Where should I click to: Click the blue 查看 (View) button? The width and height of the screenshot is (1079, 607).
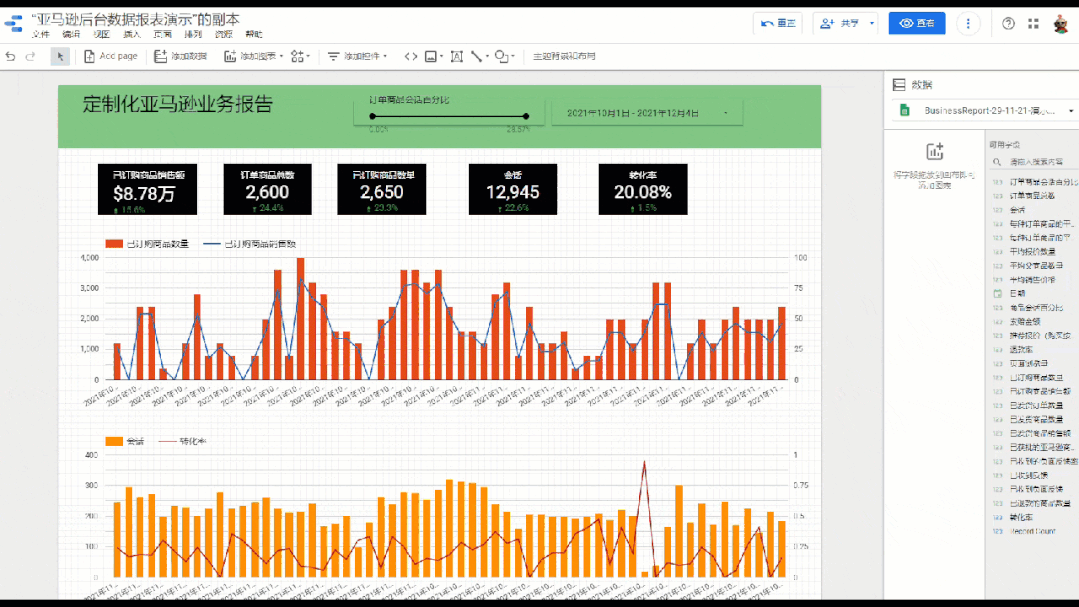click(x=916, y=23)
